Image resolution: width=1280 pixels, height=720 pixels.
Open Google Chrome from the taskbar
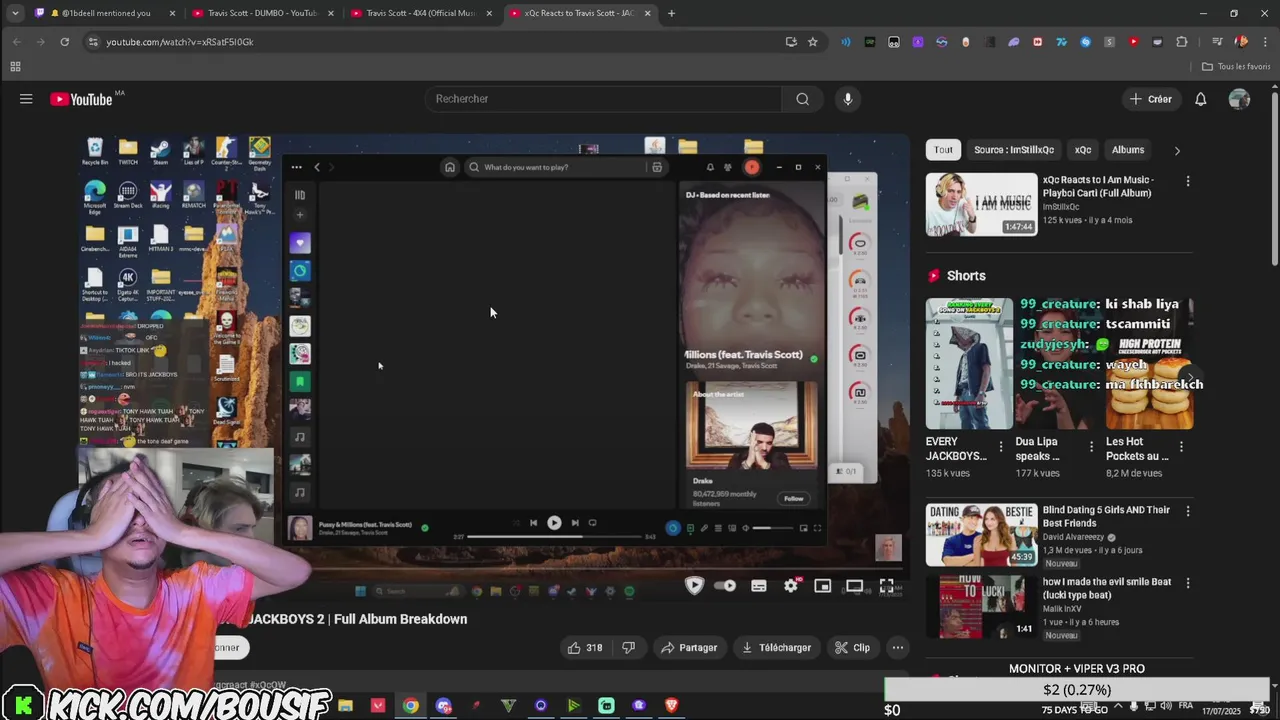(x=411, y=705)
